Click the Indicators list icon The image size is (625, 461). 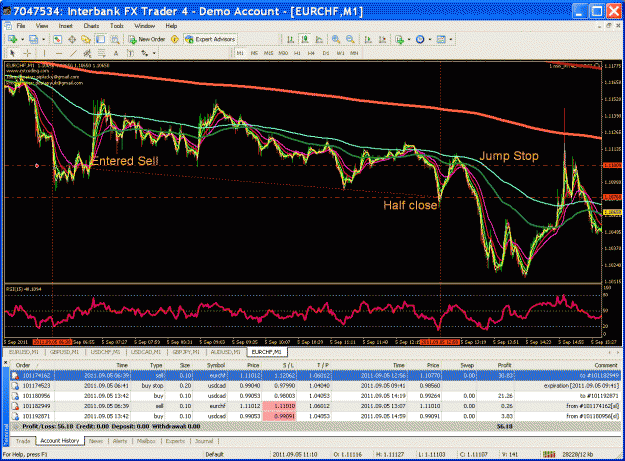click(399, 39)
